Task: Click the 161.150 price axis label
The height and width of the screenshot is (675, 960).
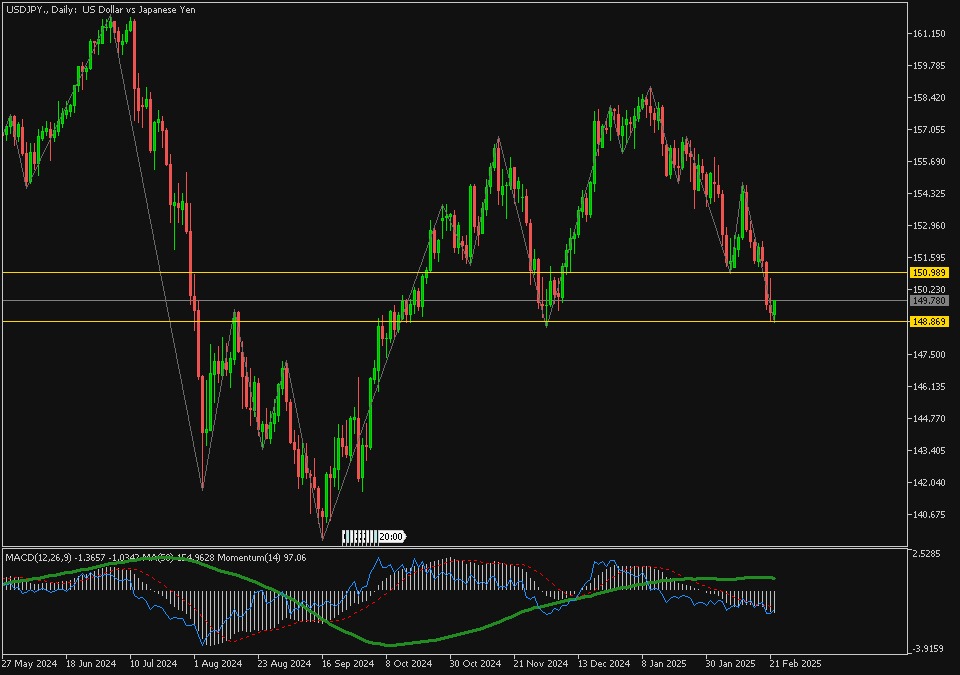Action: (929, 34)
